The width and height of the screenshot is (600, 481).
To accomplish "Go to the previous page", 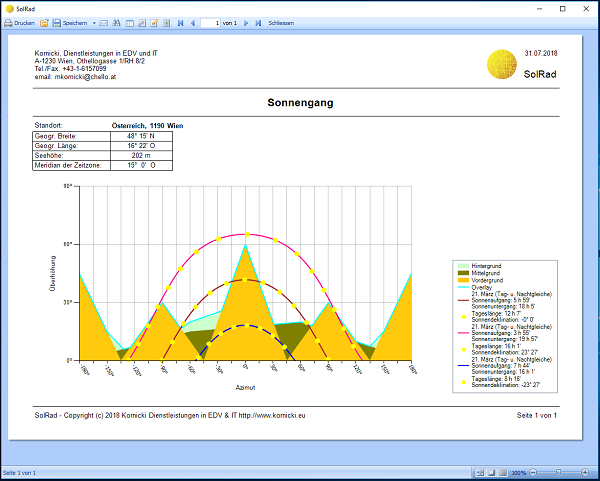I will click(193, 22).
